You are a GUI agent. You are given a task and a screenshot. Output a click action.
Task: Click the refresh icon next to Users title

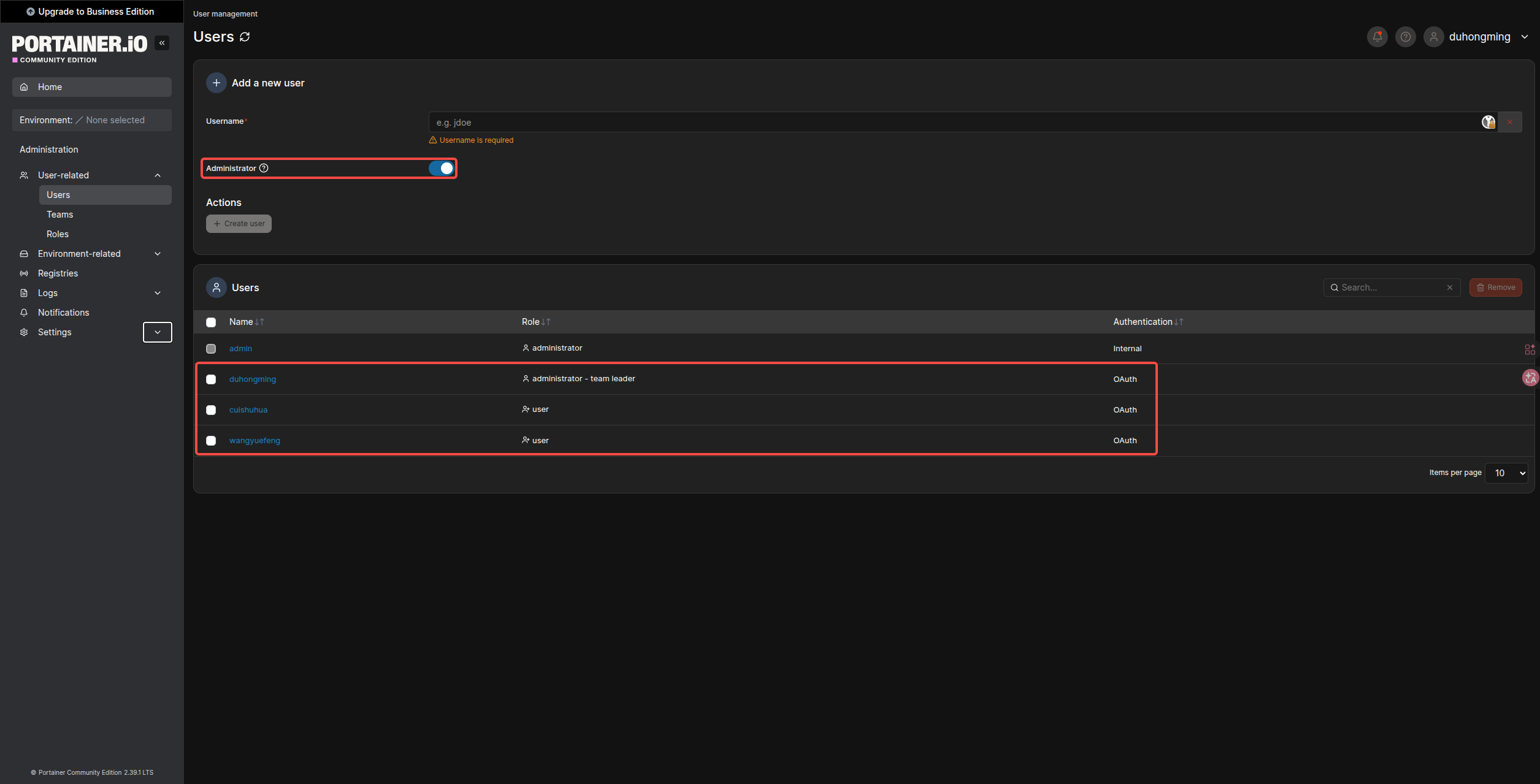245,37
